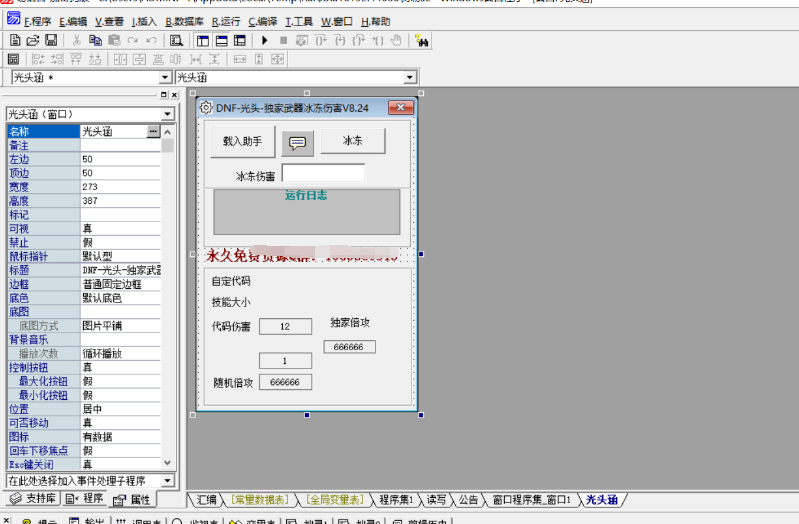Screen dimensions: 799x524
Task: Click the Save toolbar icon
Action: [50, 40]
